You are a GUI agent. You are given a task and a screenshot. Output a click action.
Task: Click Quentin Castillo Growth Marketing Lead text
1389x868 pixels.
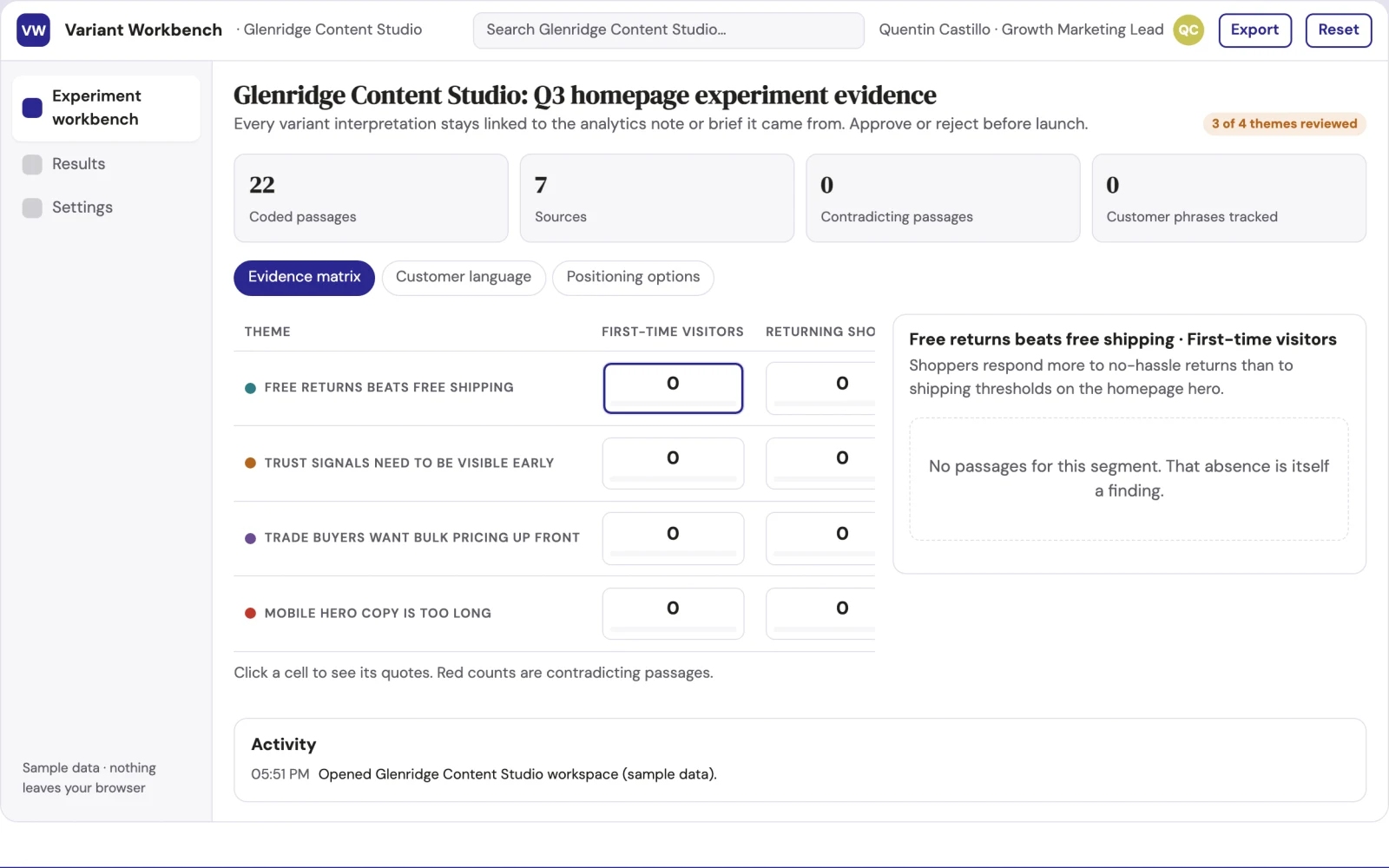[x=1021, y=30]
